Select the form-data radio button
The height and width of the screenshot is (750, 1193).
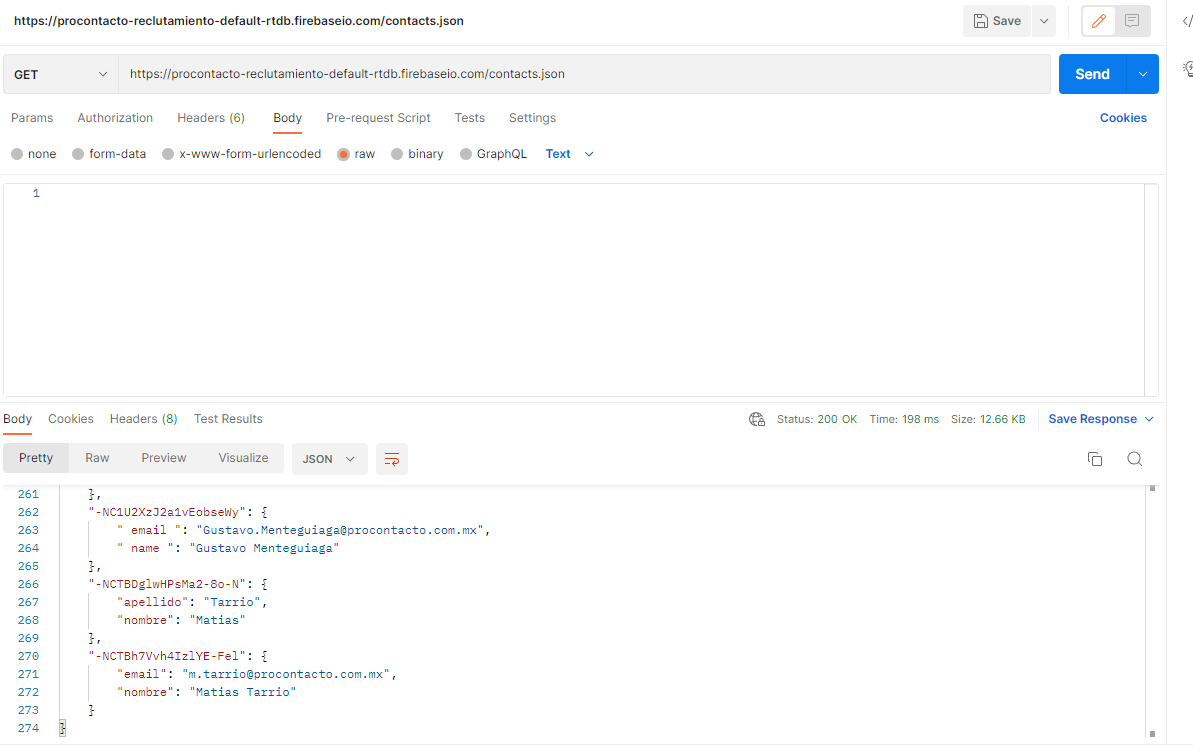coord(78,154)
